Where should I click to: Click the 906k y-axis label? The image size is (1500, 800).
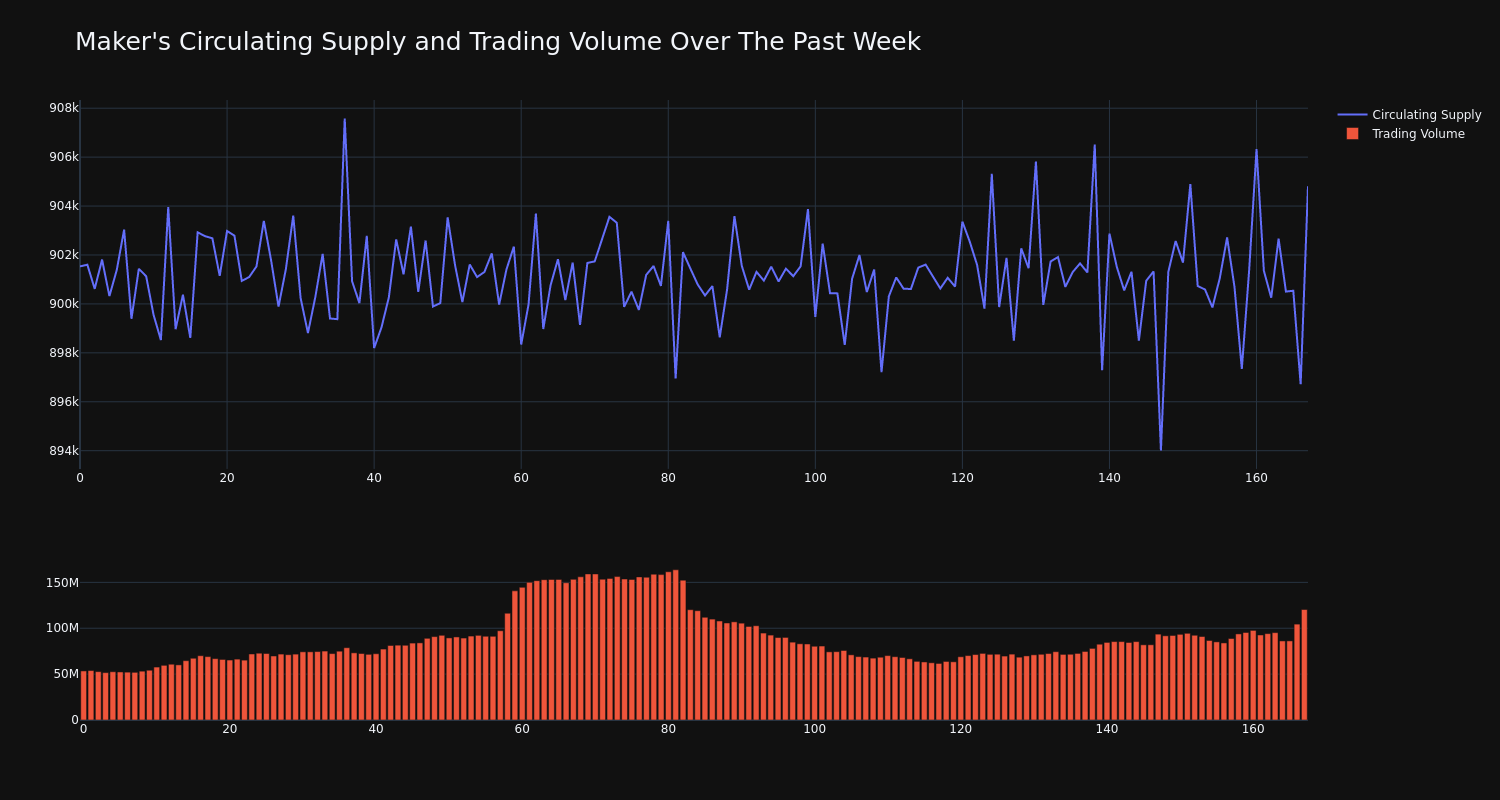(x=64, y=157)
